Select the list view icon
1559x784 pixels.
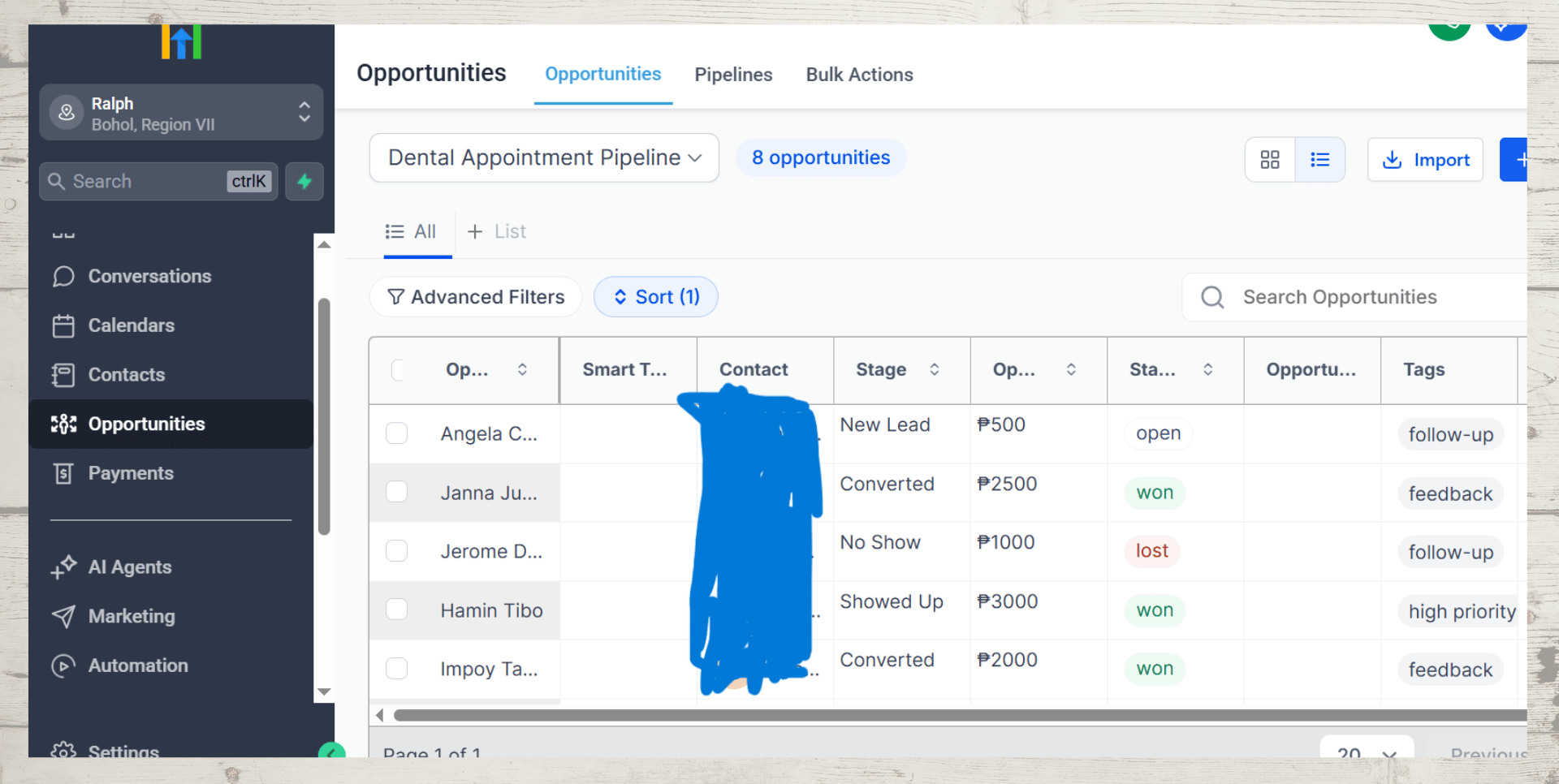click(x=1319, y=160)
